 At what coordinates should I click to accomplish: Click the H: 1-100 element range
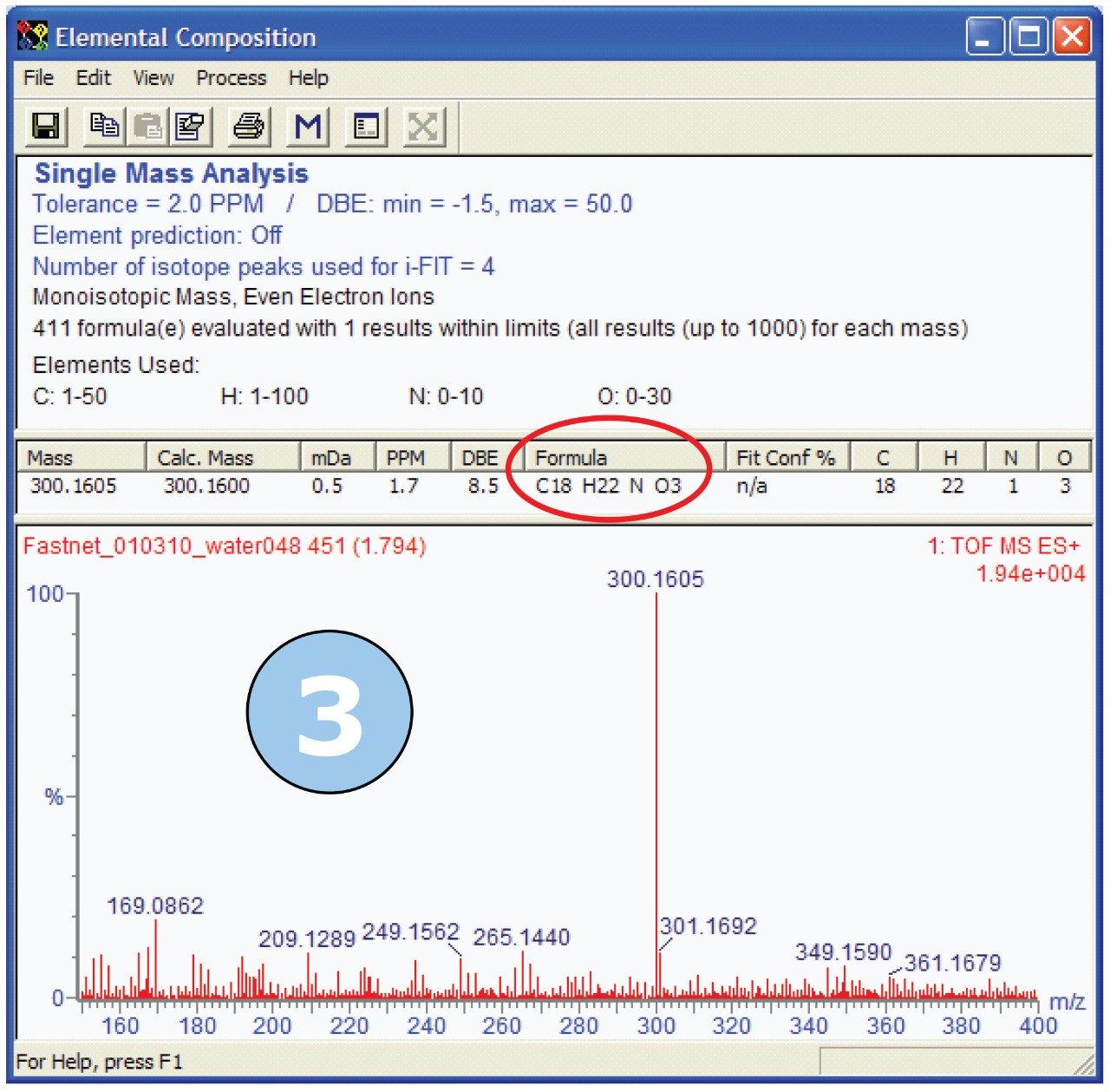tap(264, 396)
